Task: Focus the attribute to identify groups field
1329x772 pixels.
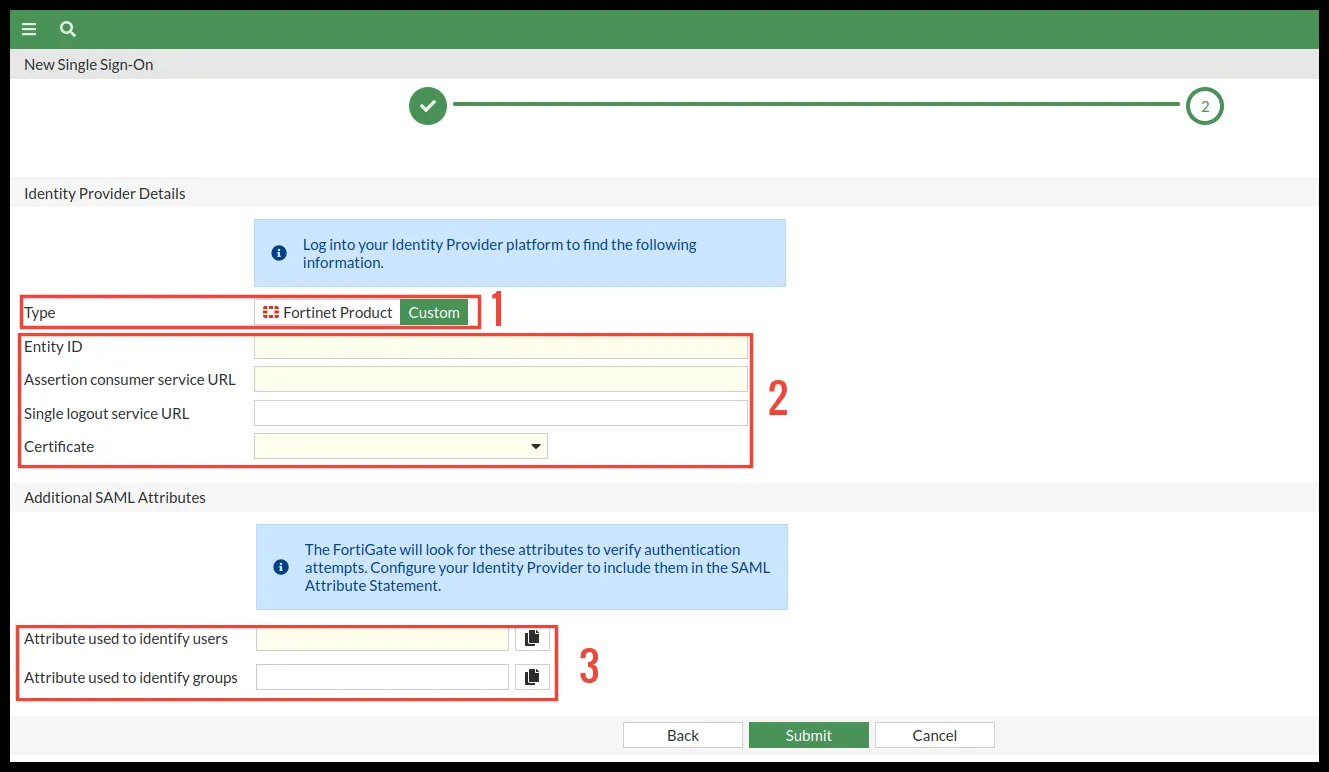Action: pyautogui.click(x=382, y=677)
